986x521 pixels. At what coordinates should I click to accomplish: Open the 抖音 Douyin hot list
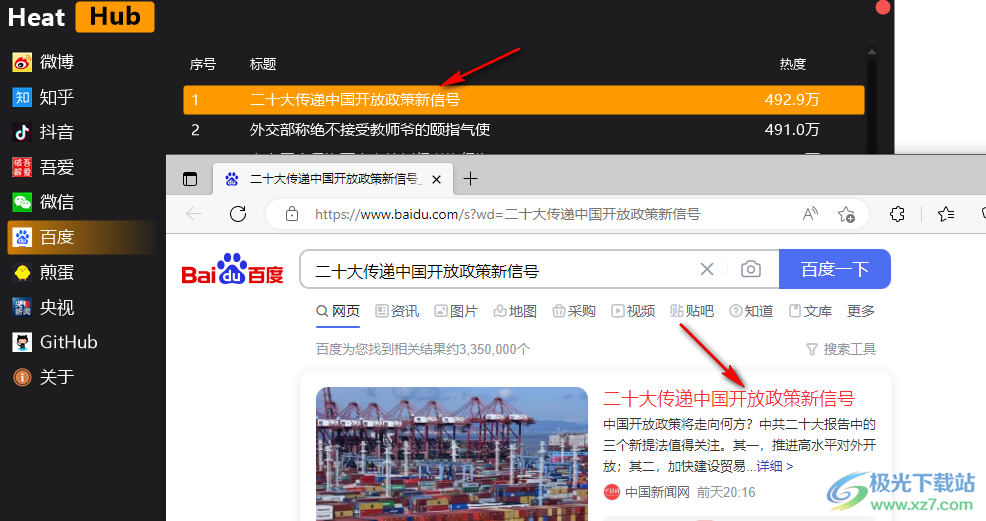click(x=44, y=132)
